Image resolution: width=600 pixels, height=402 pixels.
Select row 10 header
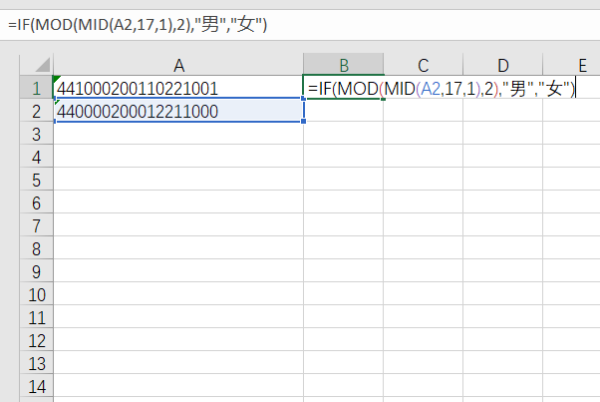(x=37, y=295)
